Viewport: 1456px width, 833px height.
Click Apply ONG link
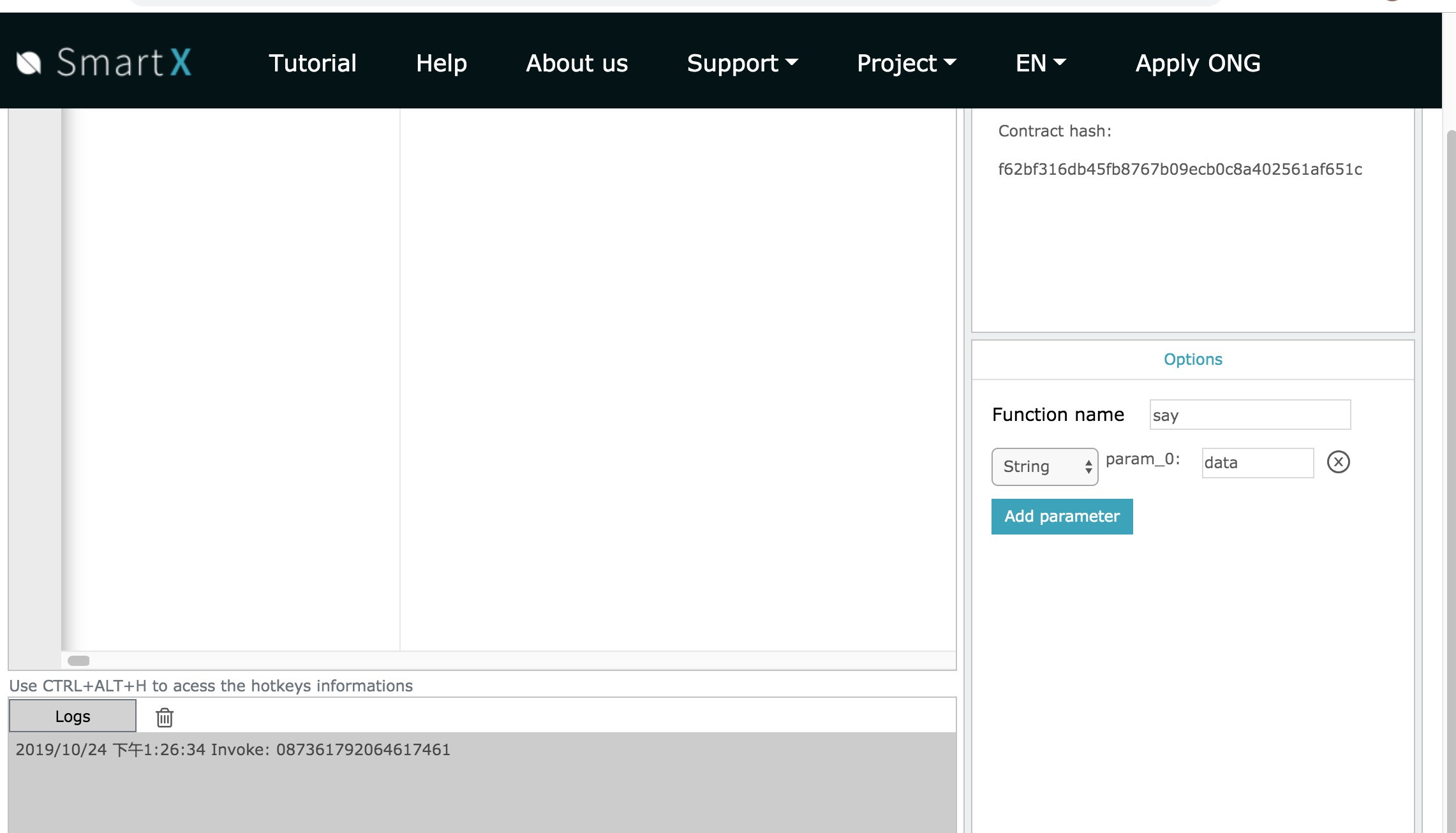point(1198,63)
